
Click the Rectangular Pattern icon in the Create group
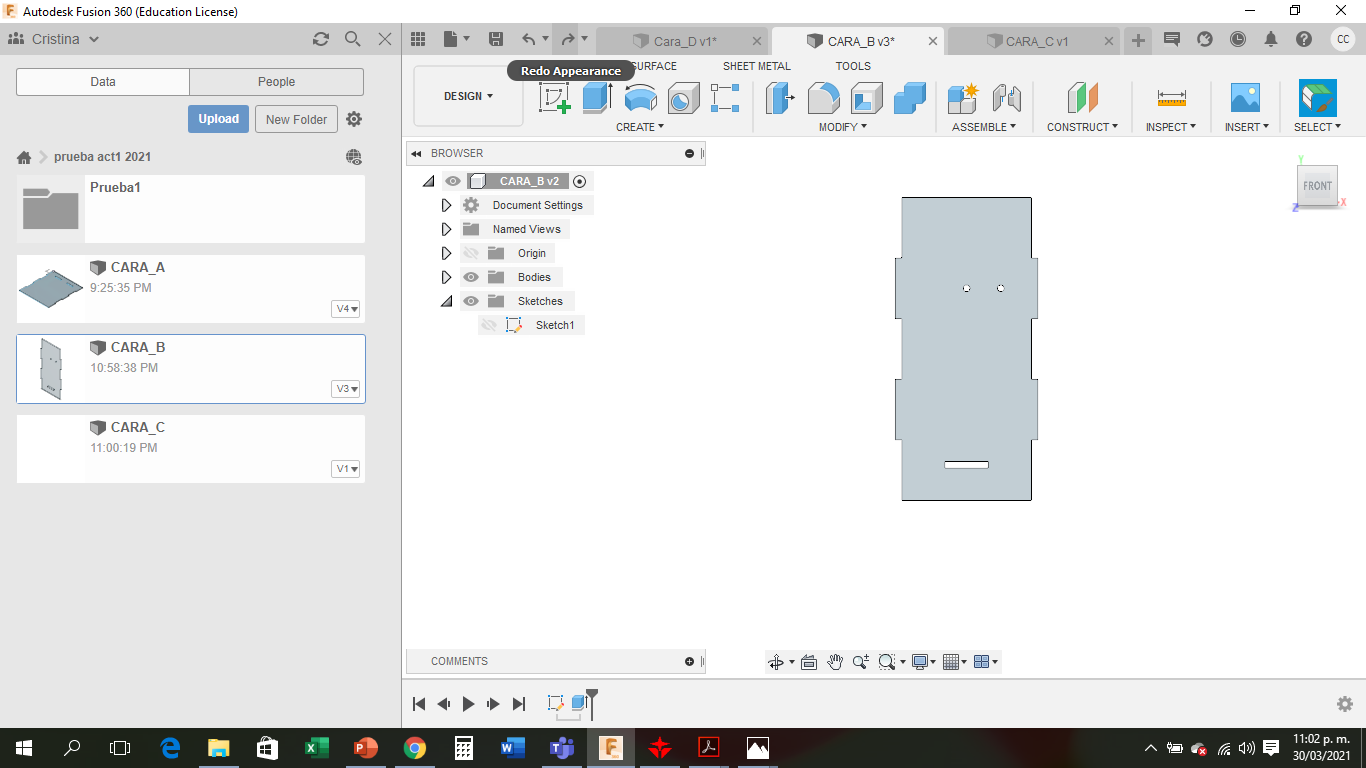pos(725,98)
